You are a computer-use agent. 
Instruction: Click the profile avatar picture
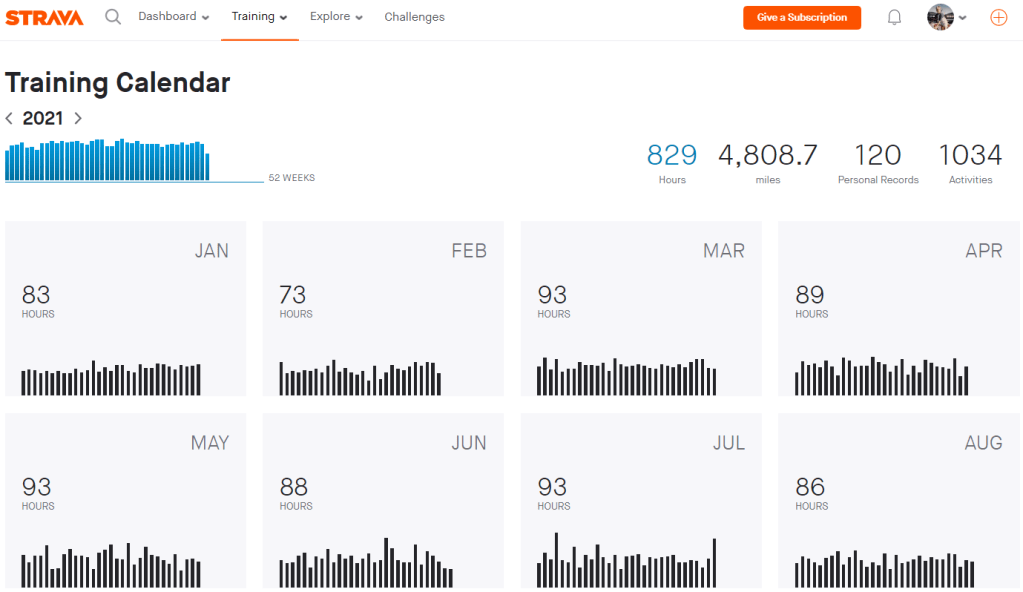(940, 17)
